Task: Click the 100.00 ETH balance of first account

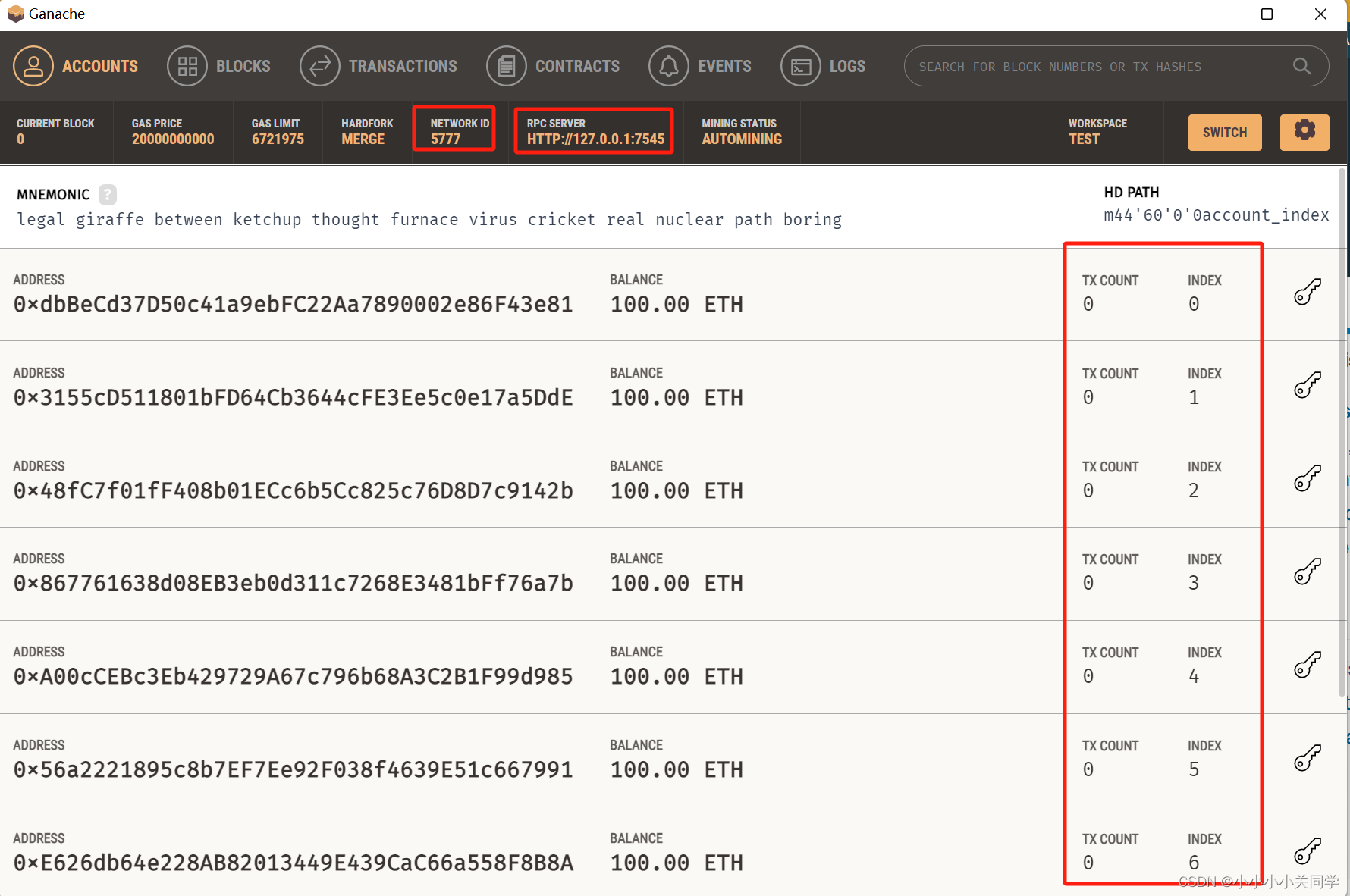Action: click(x=677, y=305)
